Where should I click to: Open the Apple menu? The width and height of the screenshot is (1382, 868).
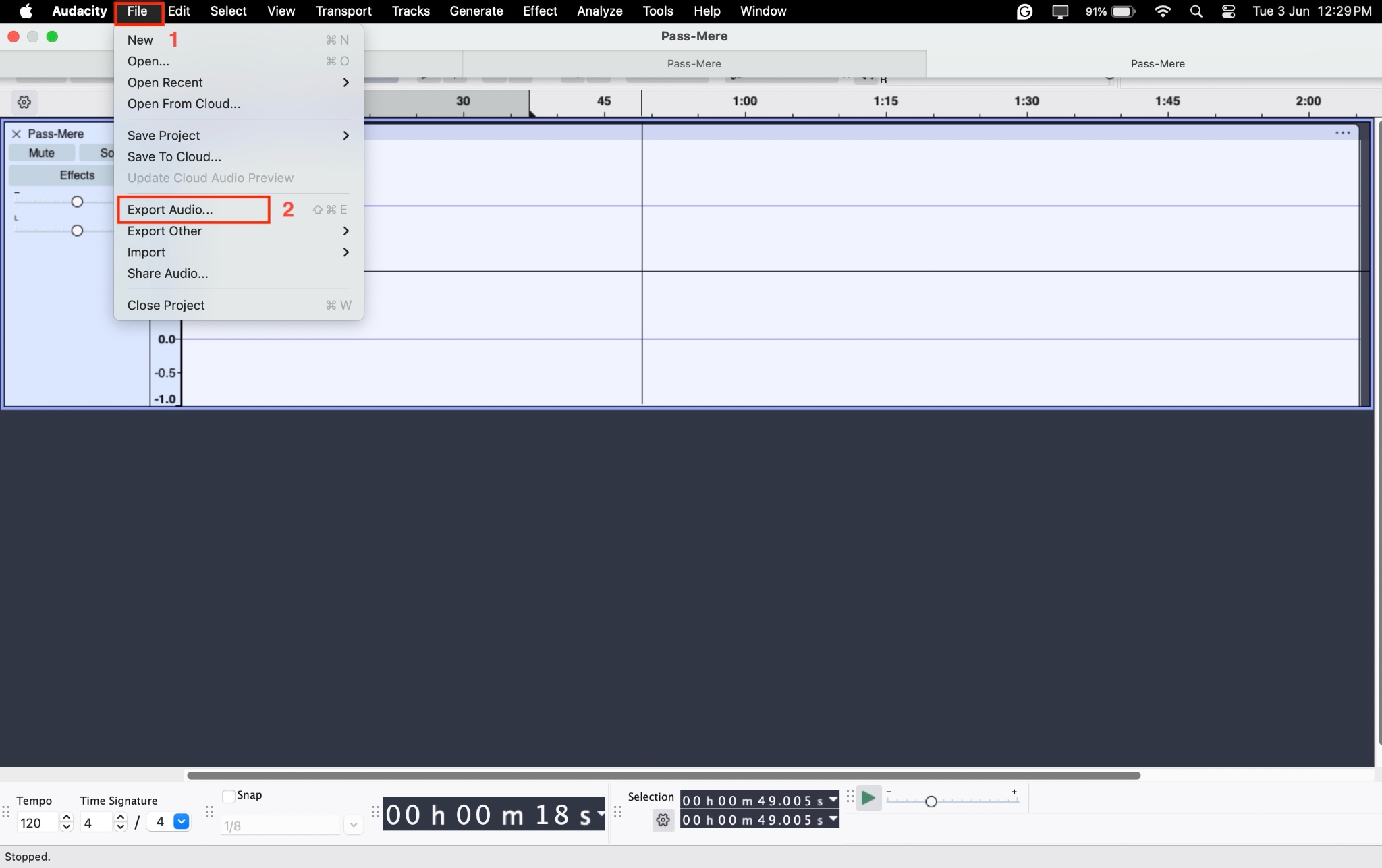pos(26,11)
